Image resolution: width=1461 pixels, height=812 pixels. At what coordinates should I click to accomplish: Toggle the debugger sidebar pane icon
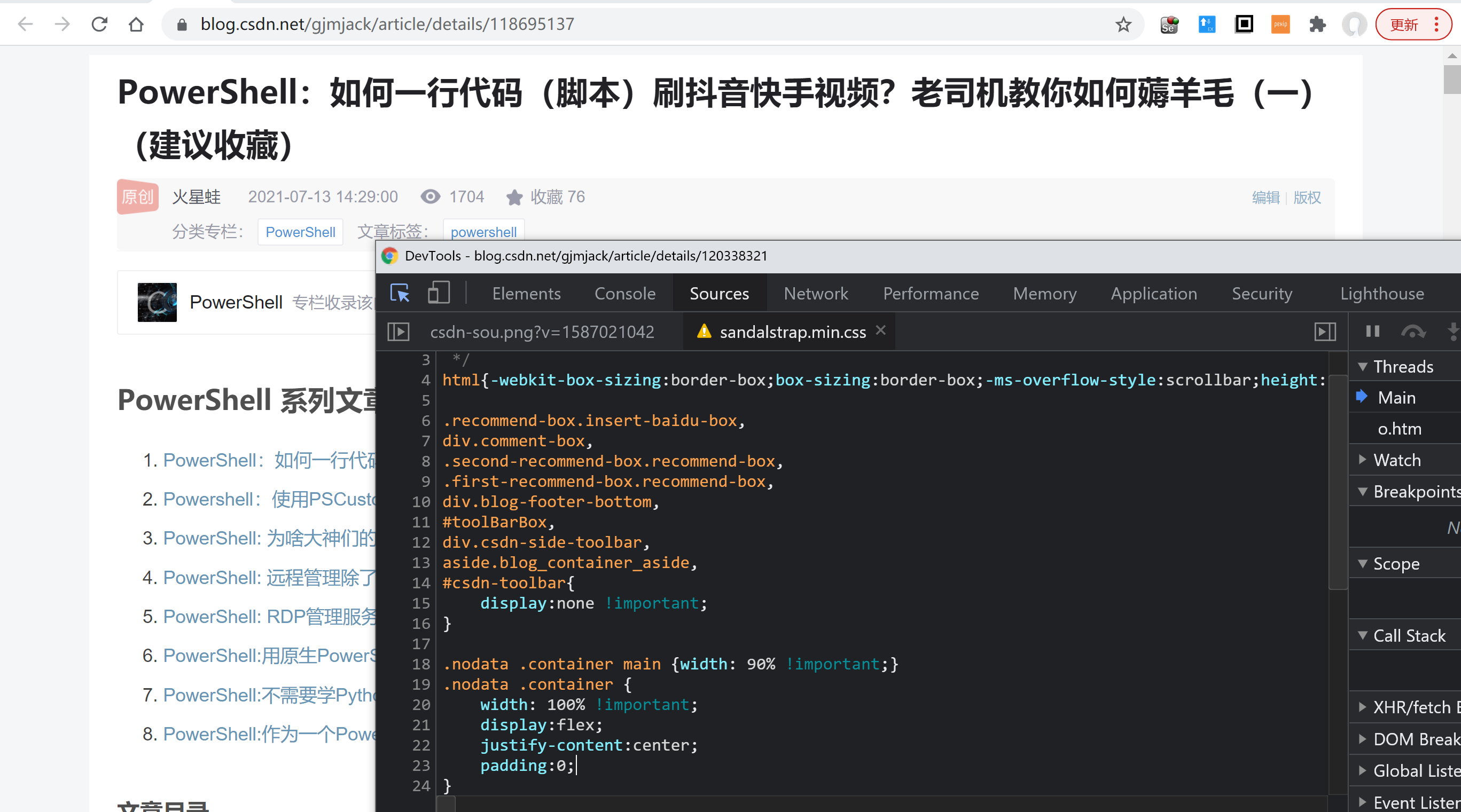[x=1325, y=332]
